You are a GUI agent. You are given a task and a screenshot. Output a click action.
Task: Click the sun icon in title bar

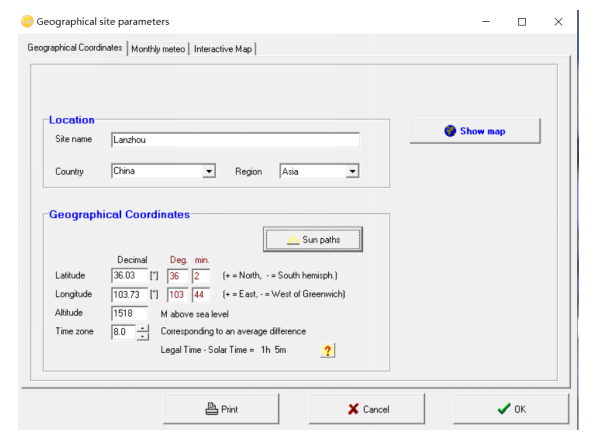click(27, 21)
